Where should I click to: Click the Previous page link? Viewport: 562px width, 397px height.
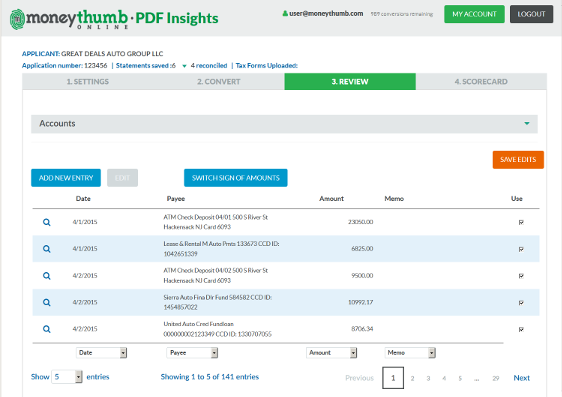359,378
